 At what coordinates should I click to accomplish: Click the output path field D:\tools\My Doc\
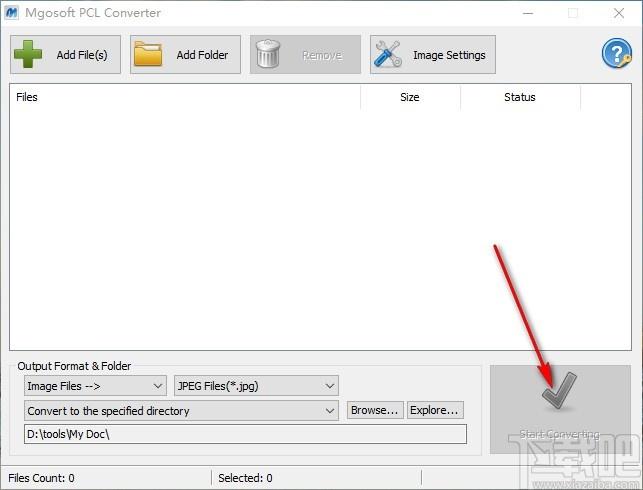click(x=245, y=434)
